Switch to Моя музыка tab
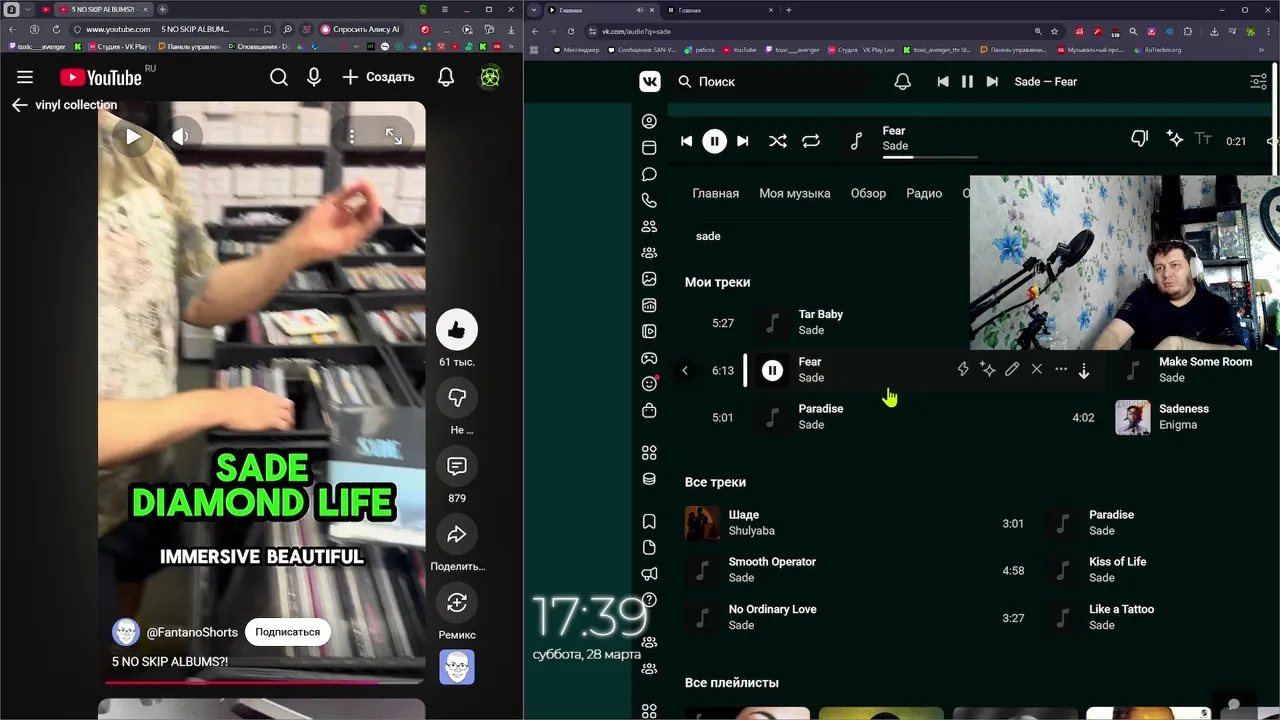 click(795, 193)
